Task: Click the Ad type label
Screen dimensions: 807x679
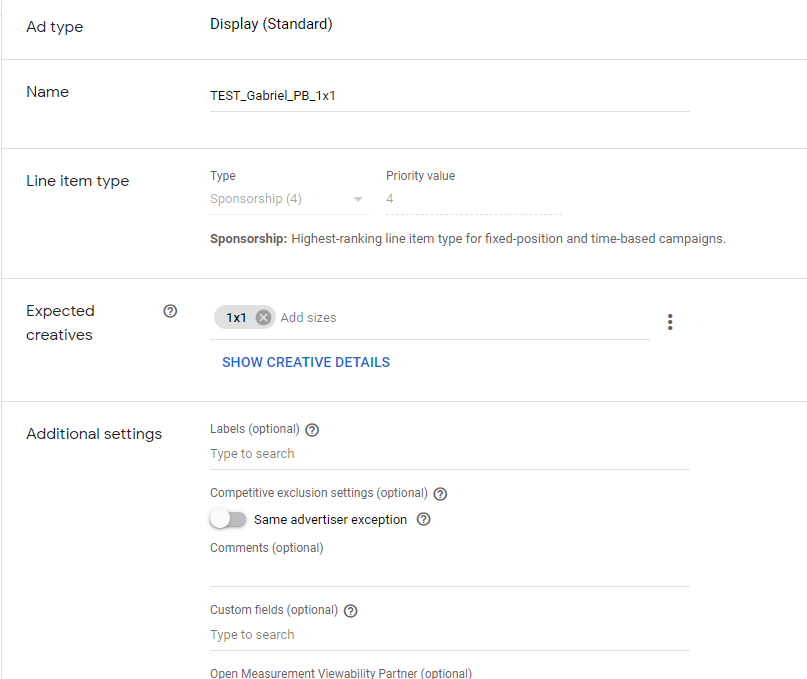Action: pyautogui.click(x=55, y=27)
